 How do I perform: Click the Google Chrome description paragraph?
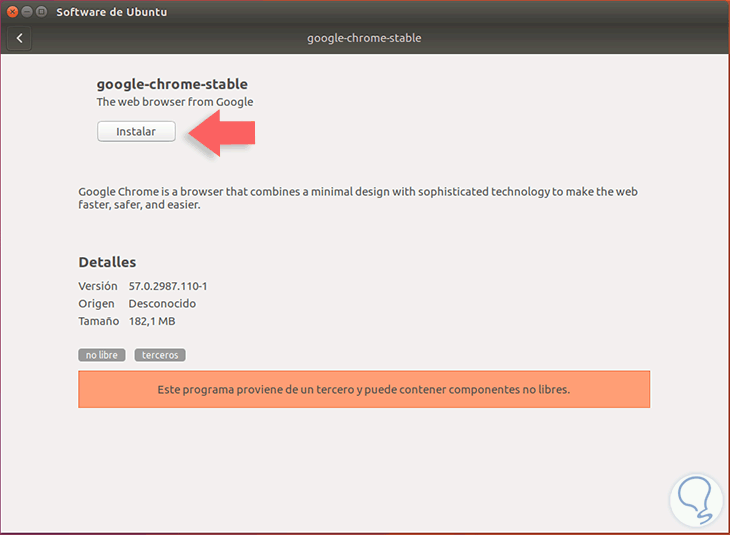point(358,198)
